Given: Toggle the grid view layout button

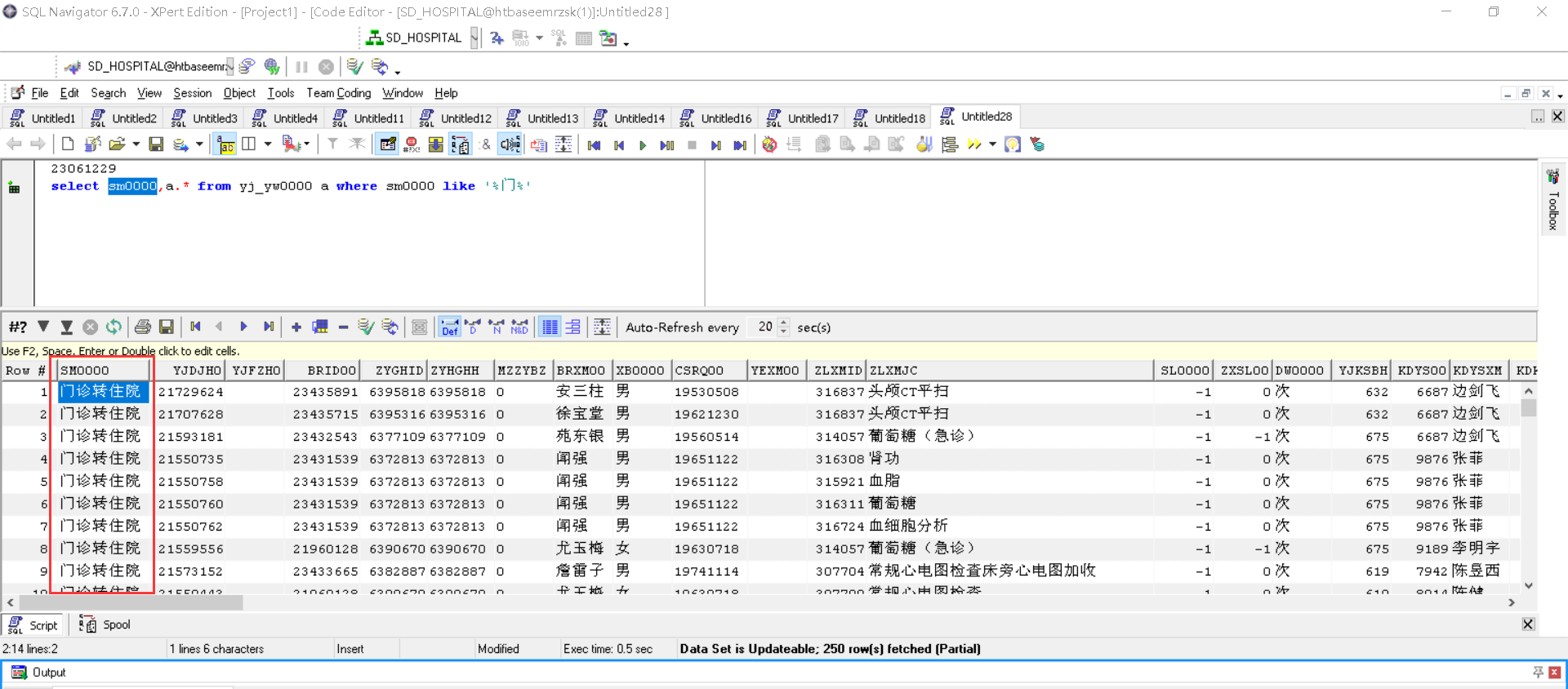Looking at the screenshot, I should [550, 327].
